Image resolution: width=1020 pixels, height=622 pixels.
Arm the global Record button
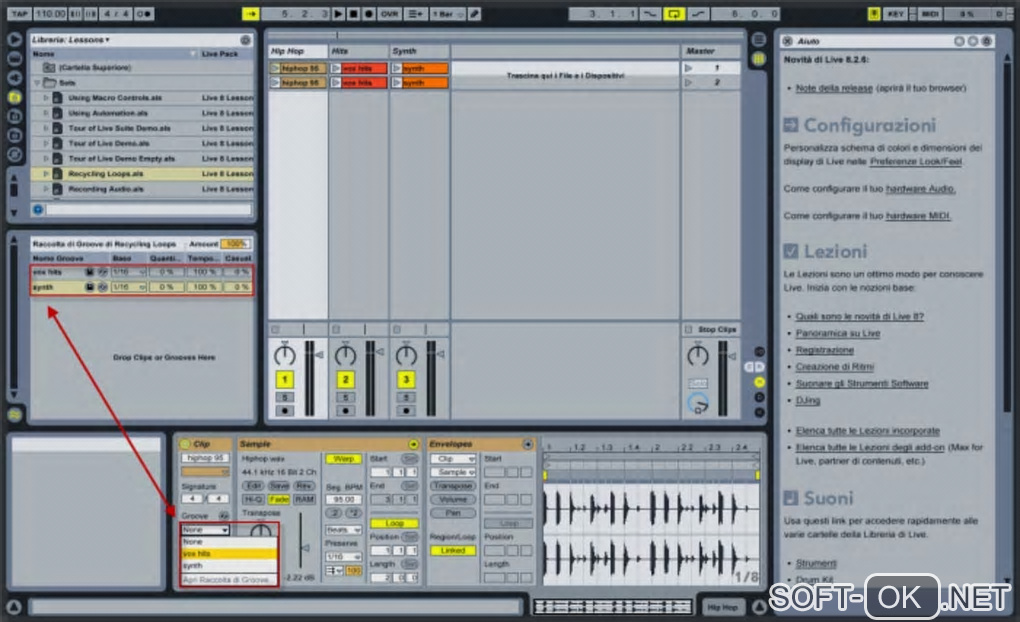coord(368,13)
